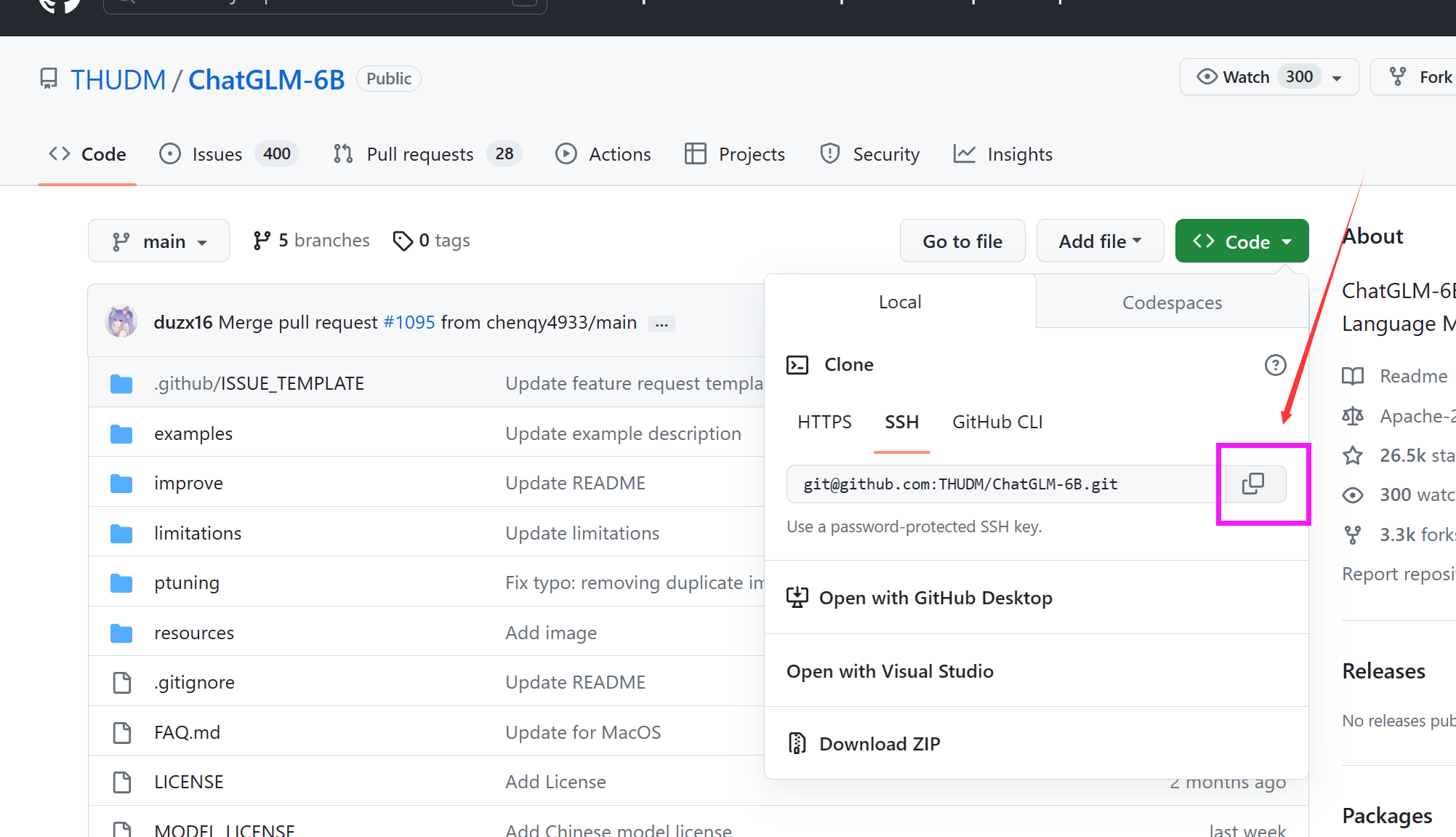The image size is (1456, 837).
Task: Click the folder icon next to examples
Action: (121, 434)
